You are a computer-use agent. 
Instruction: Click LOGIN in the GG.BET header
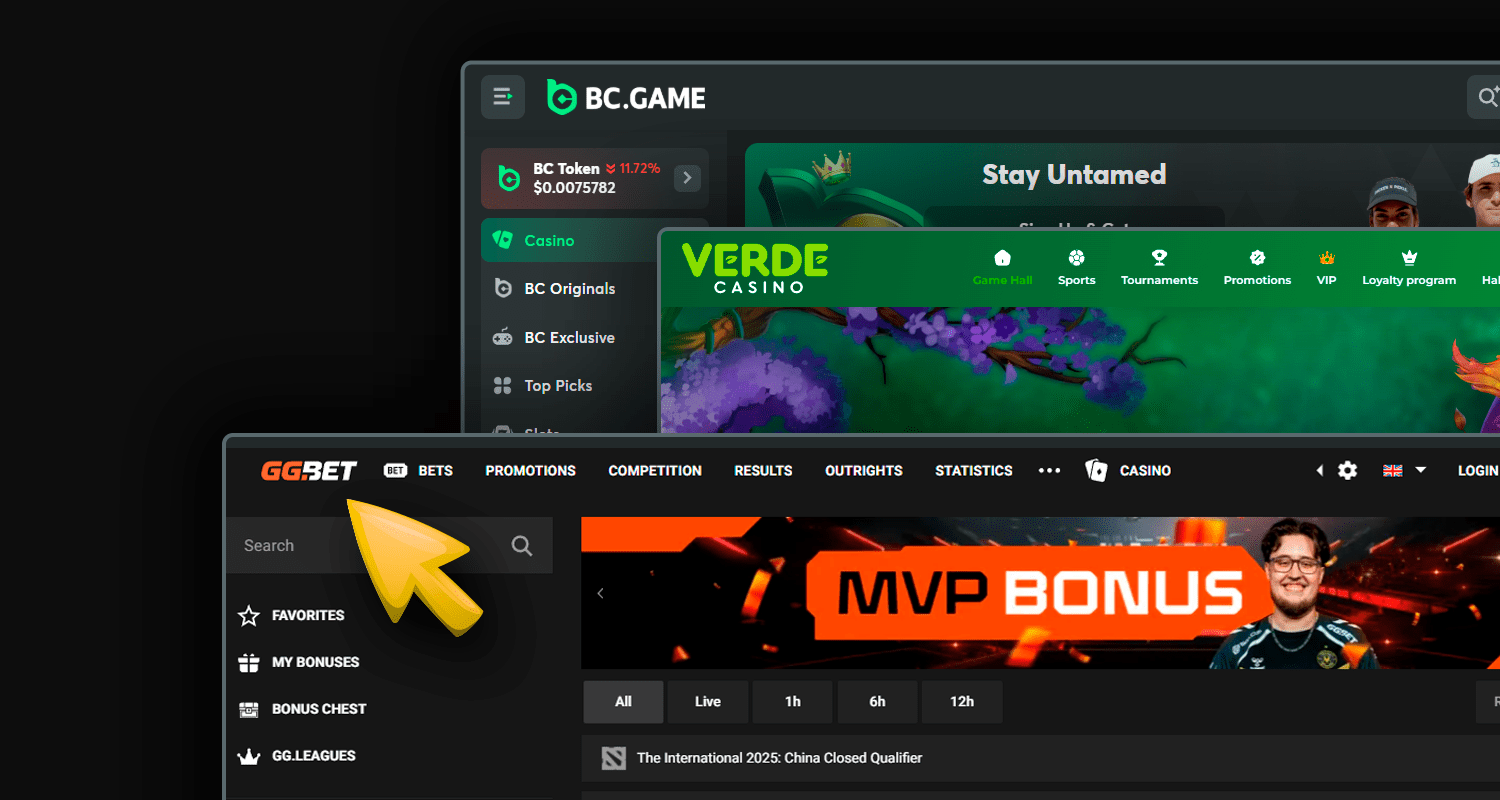point(1478,471)
